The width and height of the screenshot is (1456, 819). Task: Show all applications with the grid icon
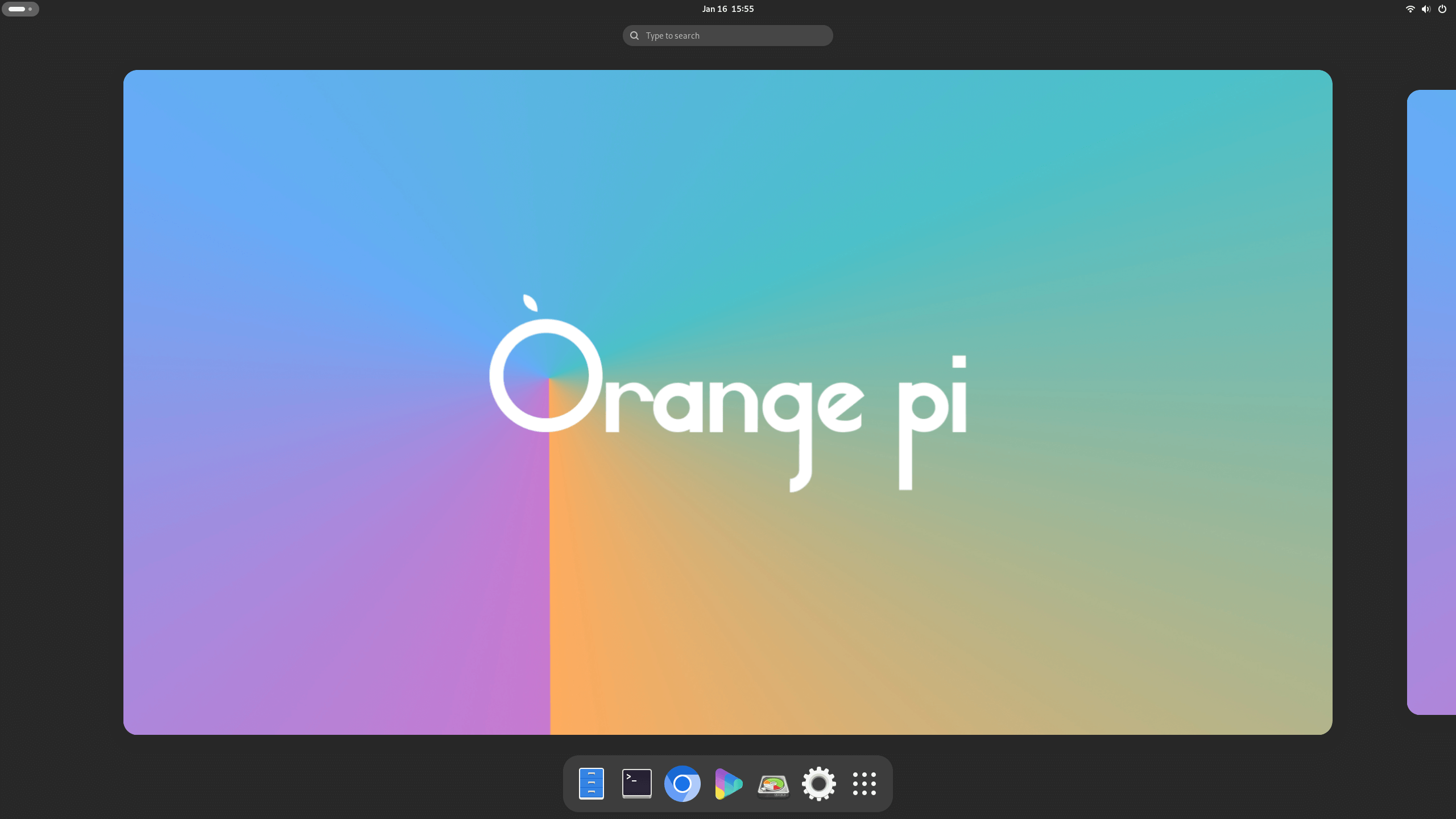[x=864, y=783]
